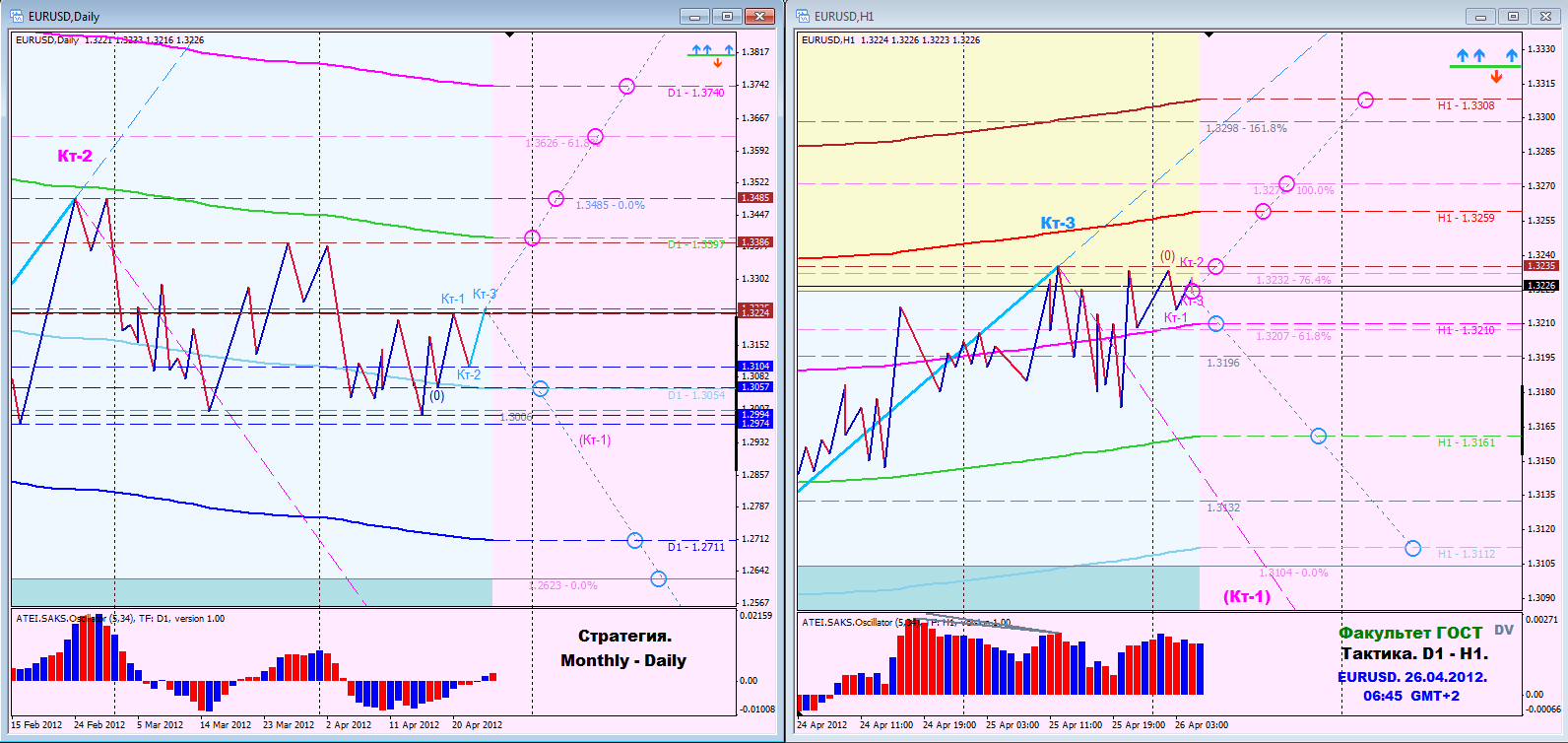Viewport: 1568px width, 743px height.
Task: Click the 25 Apr 11:00 label on the H1 time axis
Action: click(x=1076, y=724)
